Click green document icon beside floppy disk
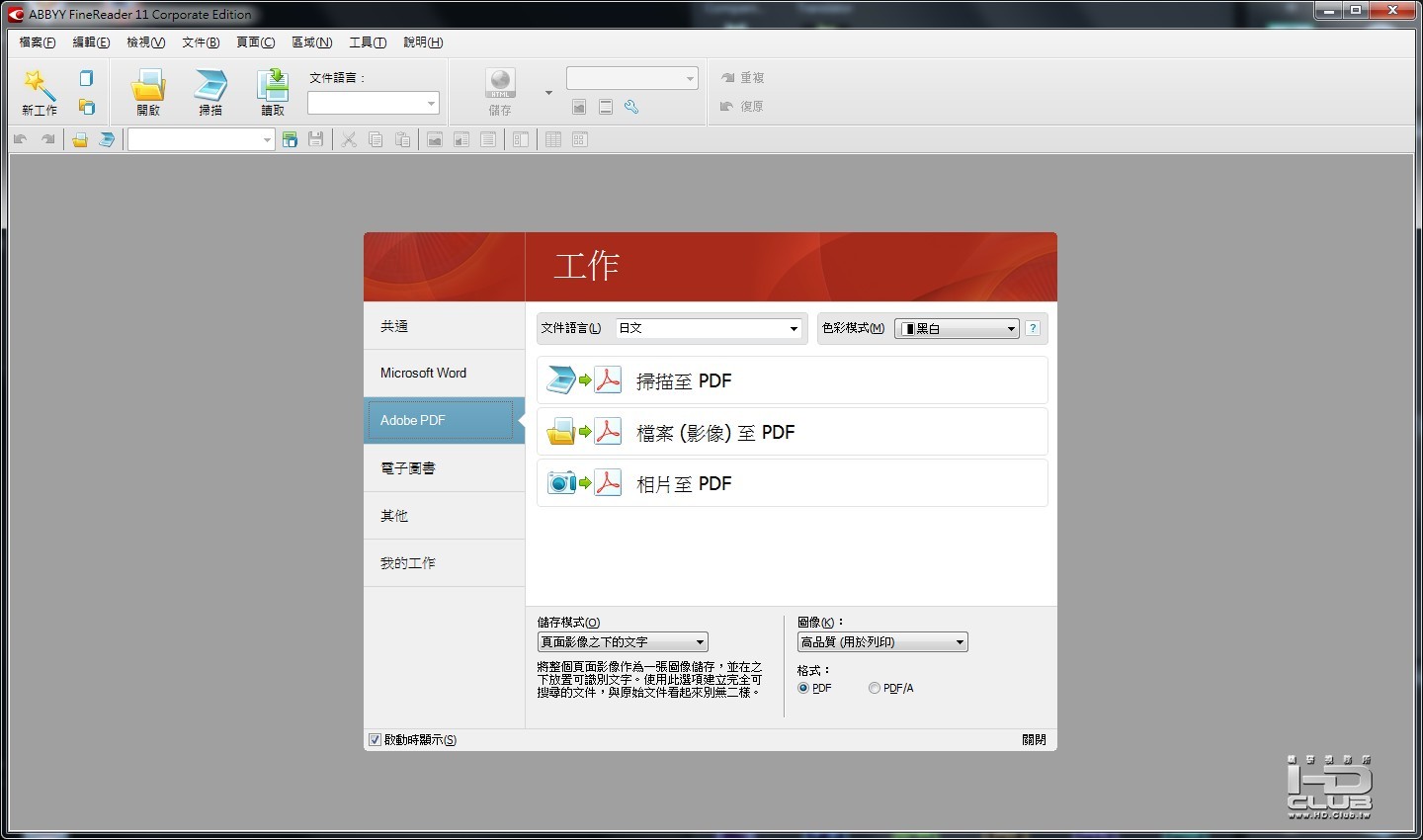 tap(290, 140)
